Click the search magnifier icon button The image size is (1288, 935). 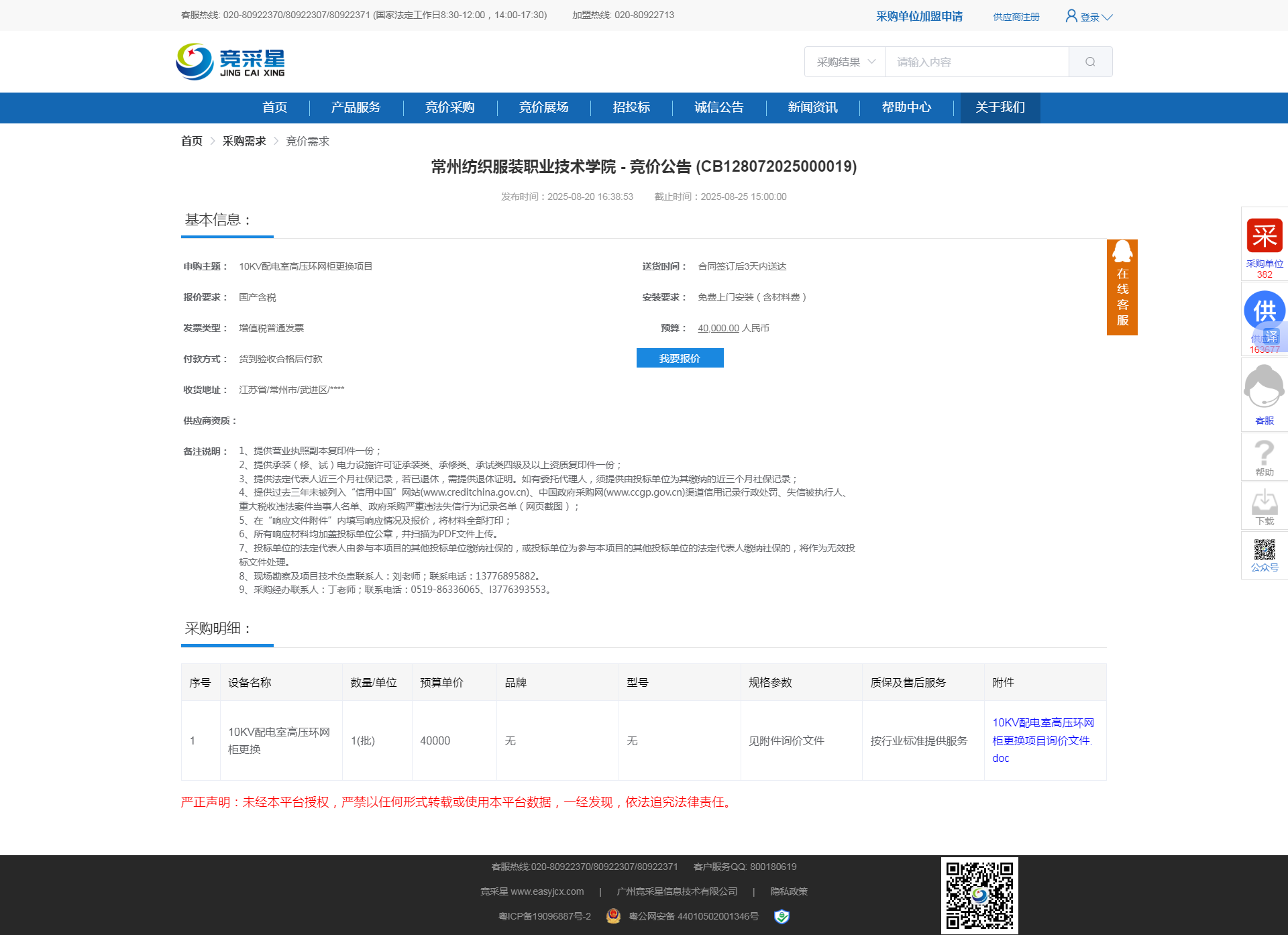click(1090, 62)
